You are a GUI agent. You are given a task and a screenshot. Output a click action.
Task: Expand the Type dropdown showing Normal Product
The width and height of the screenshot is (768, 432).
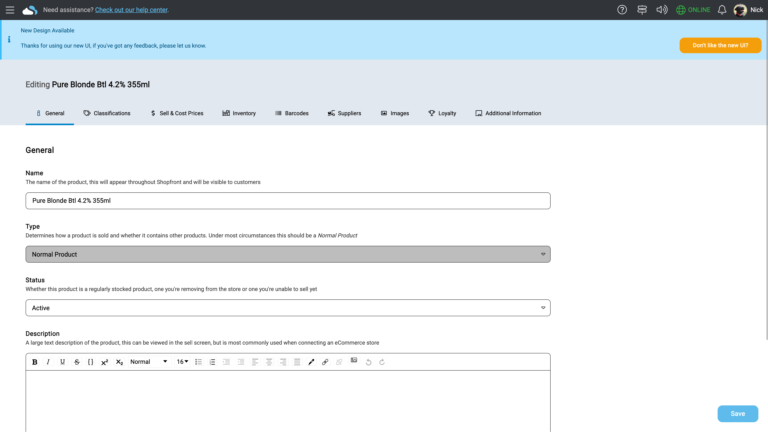tap(287, 254)
